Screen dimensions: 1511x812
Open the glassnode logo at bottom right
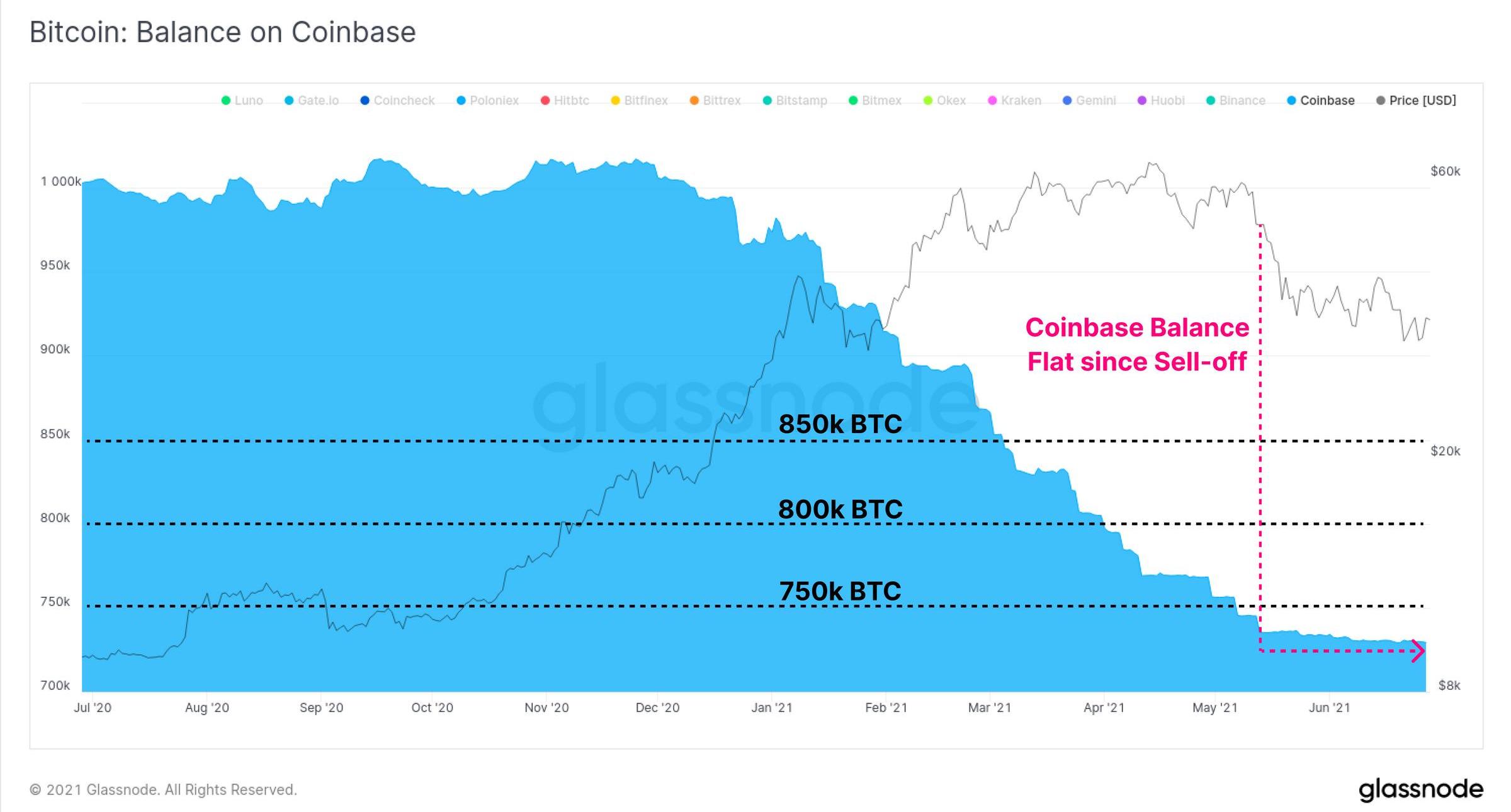1420,789
